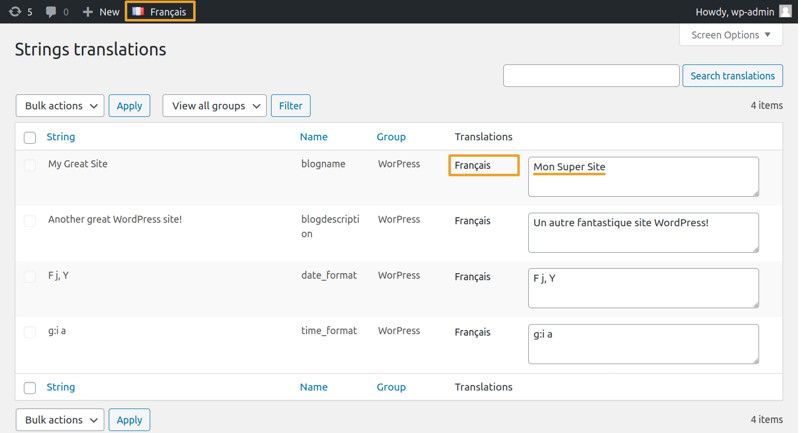
Task: Tick the checkbox for the time_format row
Action: point(30,332)
